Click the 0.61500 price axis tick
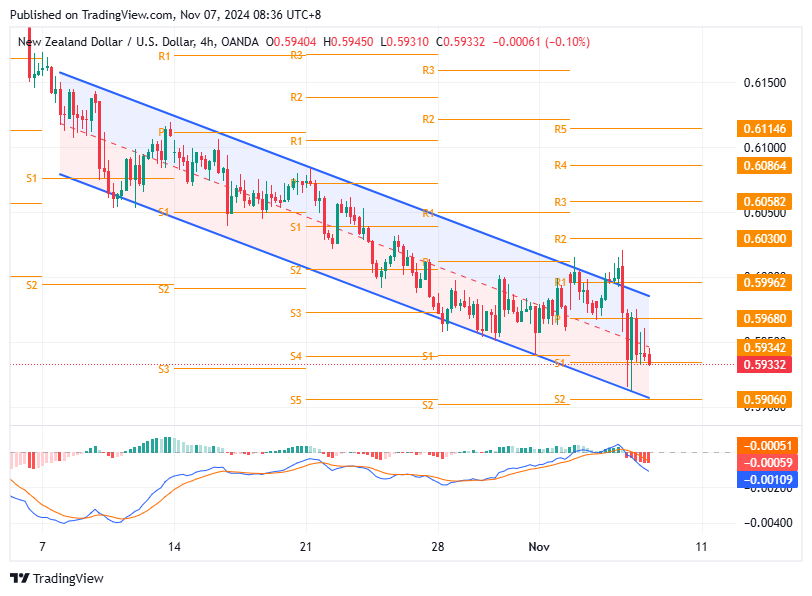The height and width of the screenshot is (596, 812). [x=764, y=83]
